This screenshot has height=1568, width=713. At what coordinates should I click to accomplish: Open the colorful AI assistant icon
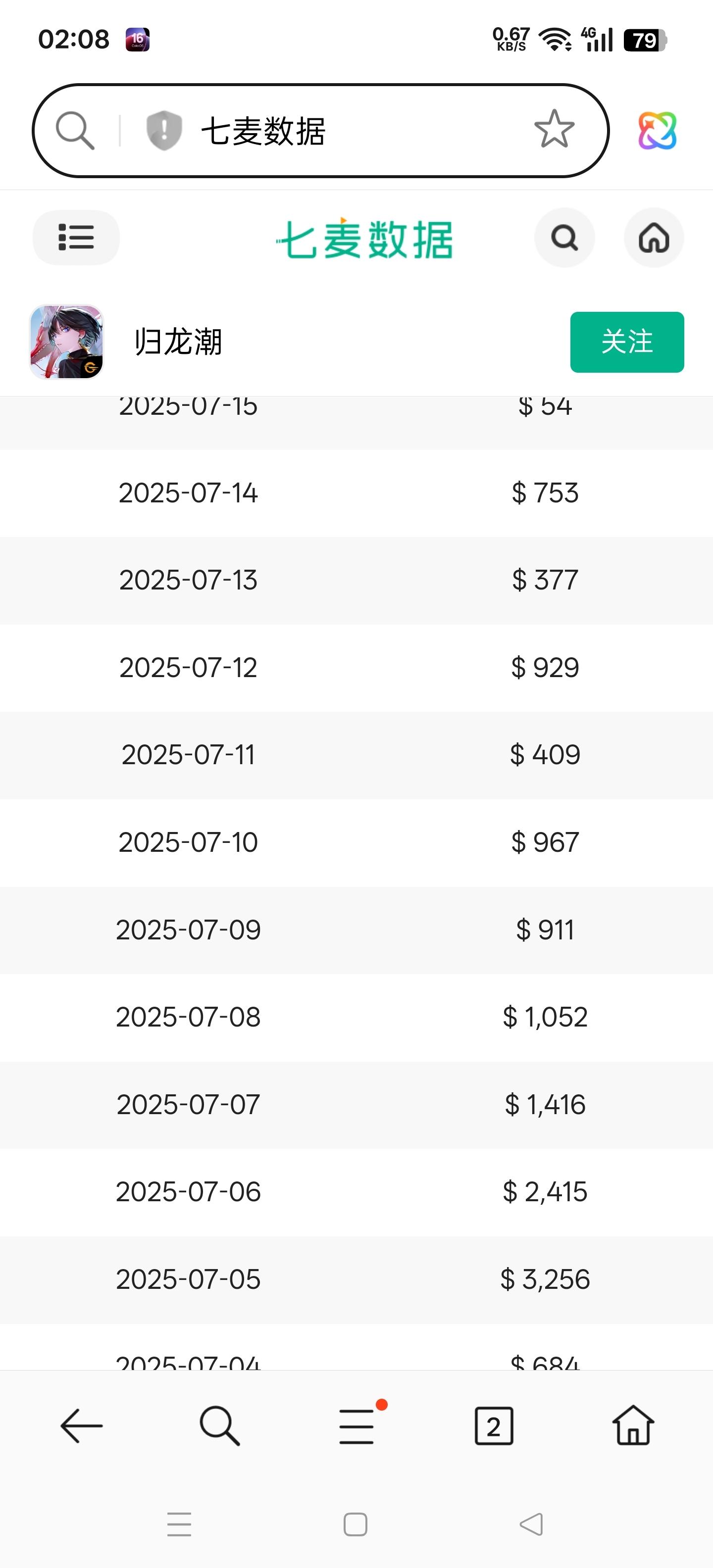[x=657, y=130]
